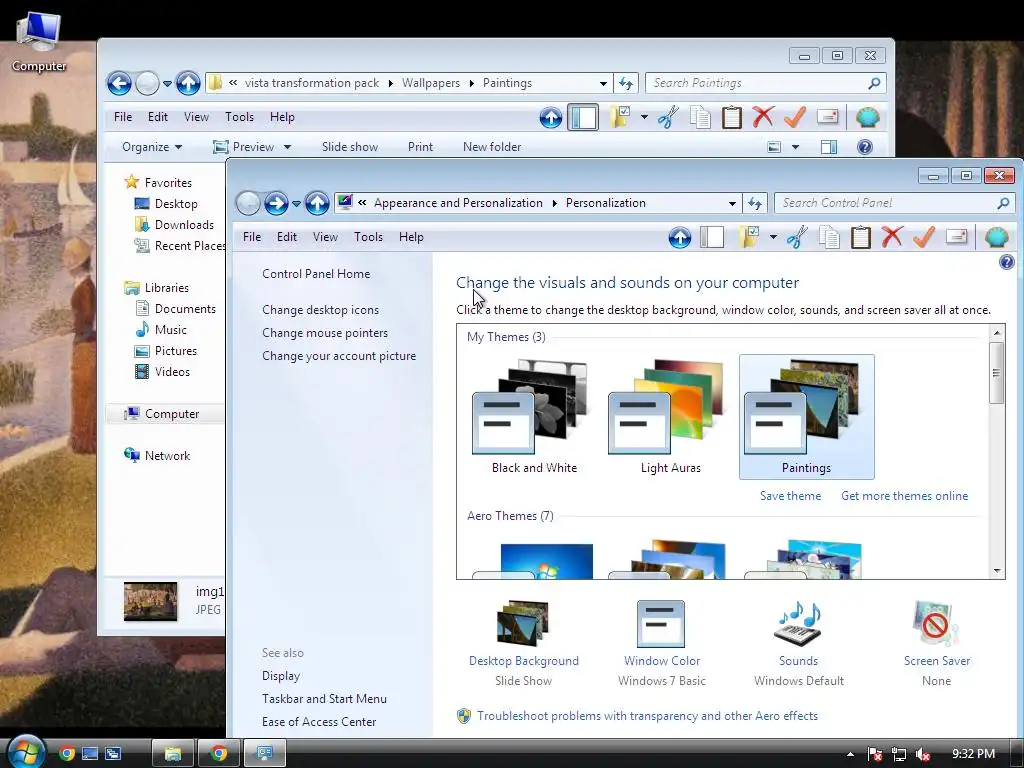Click Forward button in Personalization window
1024x768 pixels.
coord(276,203)
